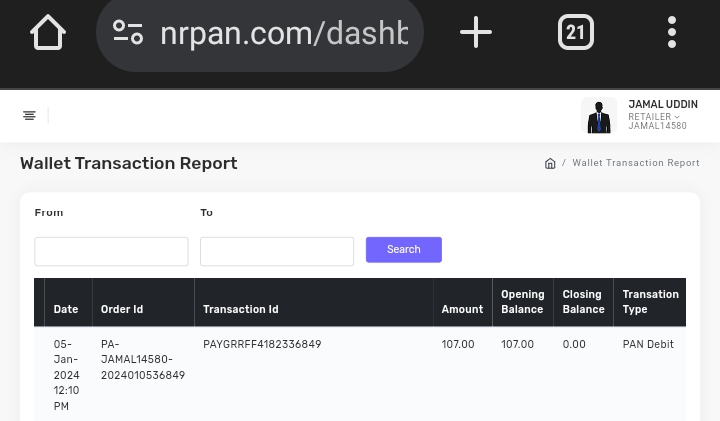Image resolution: width=720 pixels, height=421 pixels.
Task: Click the JAMAL UDDIN username
Action: click(662, 104)
